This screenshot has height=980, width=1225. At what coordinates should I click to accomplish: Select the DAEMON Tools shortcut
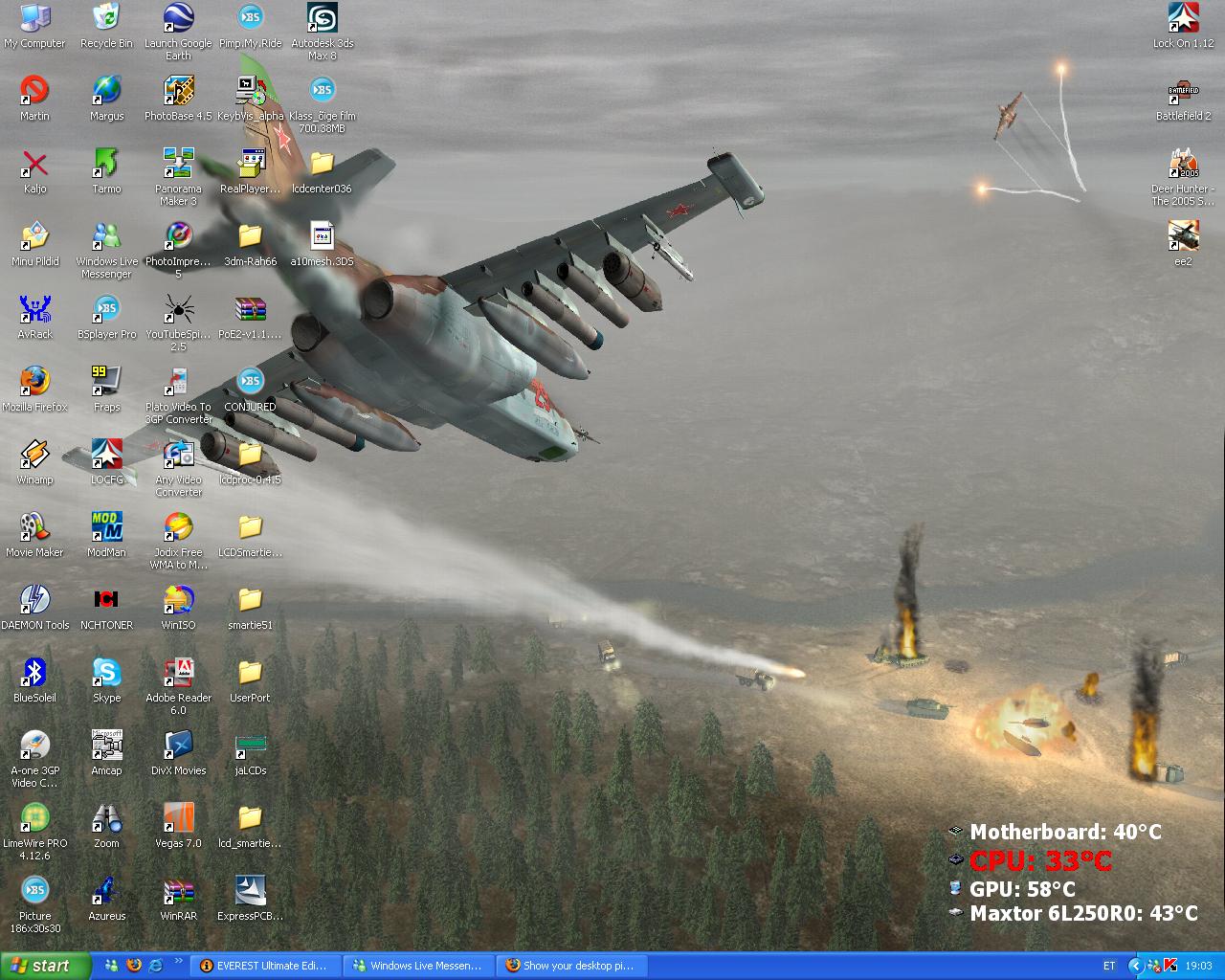tap(34, 608)
